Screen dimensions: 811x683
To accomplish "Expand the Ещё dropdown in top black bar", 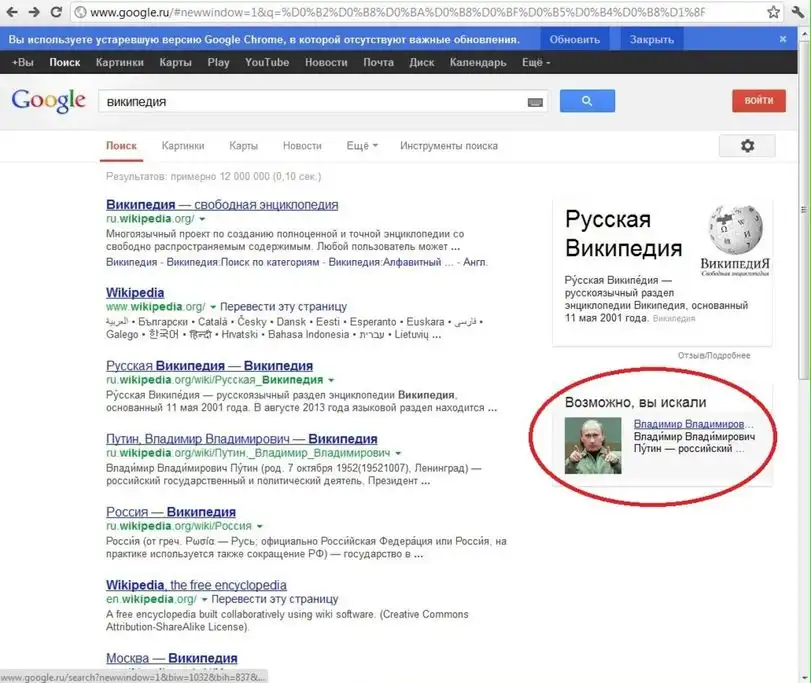I will click(x=535, y=62).
